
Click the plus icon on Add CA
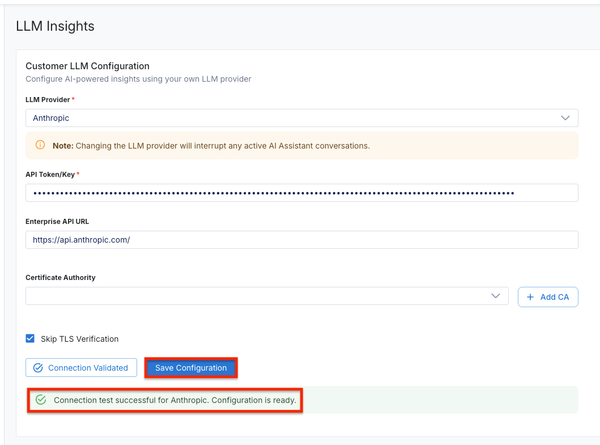530,297
